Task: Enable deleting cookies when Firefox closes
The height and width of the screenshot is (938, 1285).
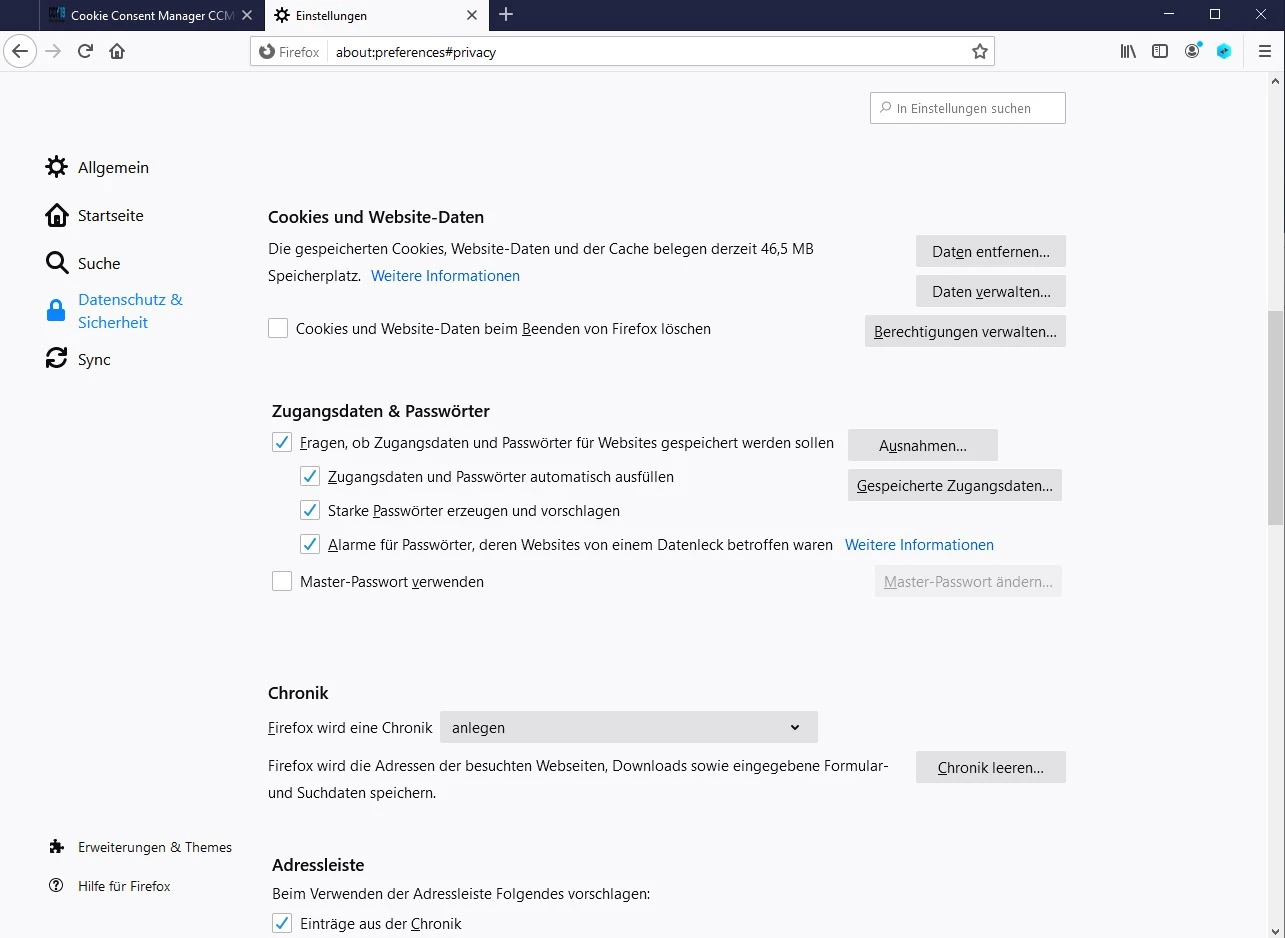Action: click(x=278, y=328)
